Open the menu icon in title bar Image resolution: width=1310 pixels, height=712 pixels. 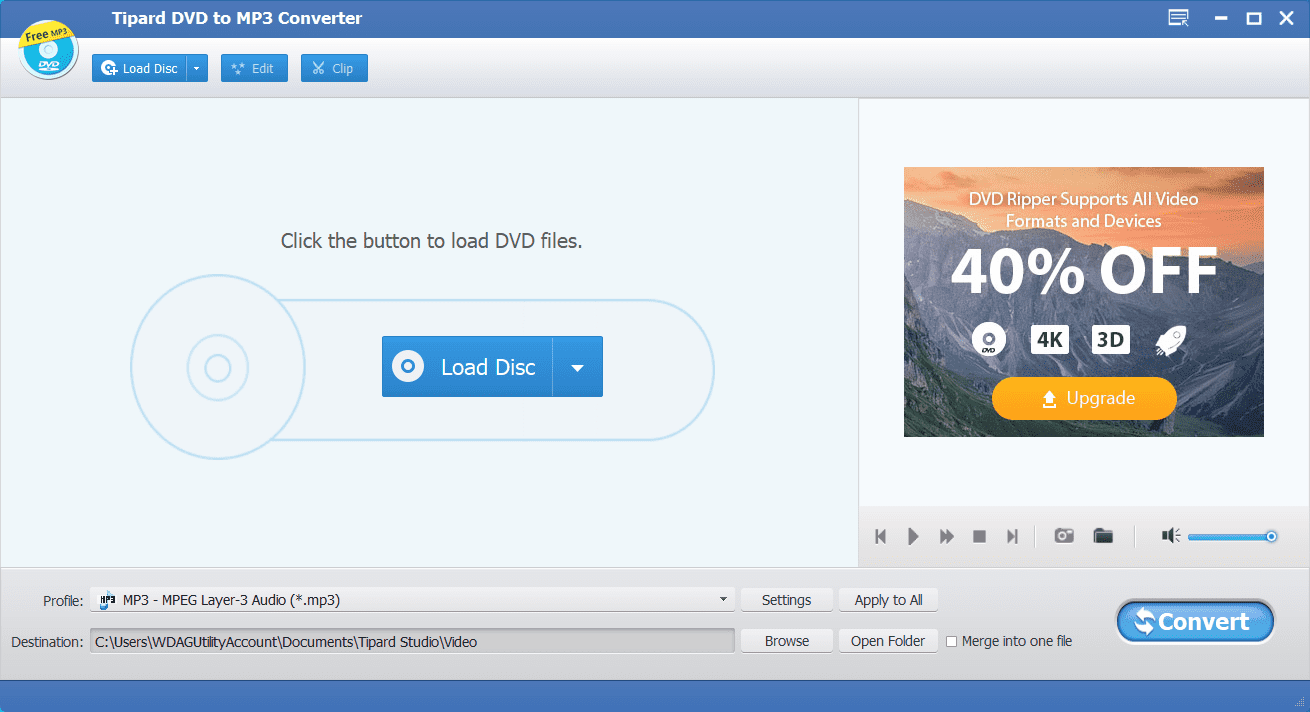[1178, 18]
